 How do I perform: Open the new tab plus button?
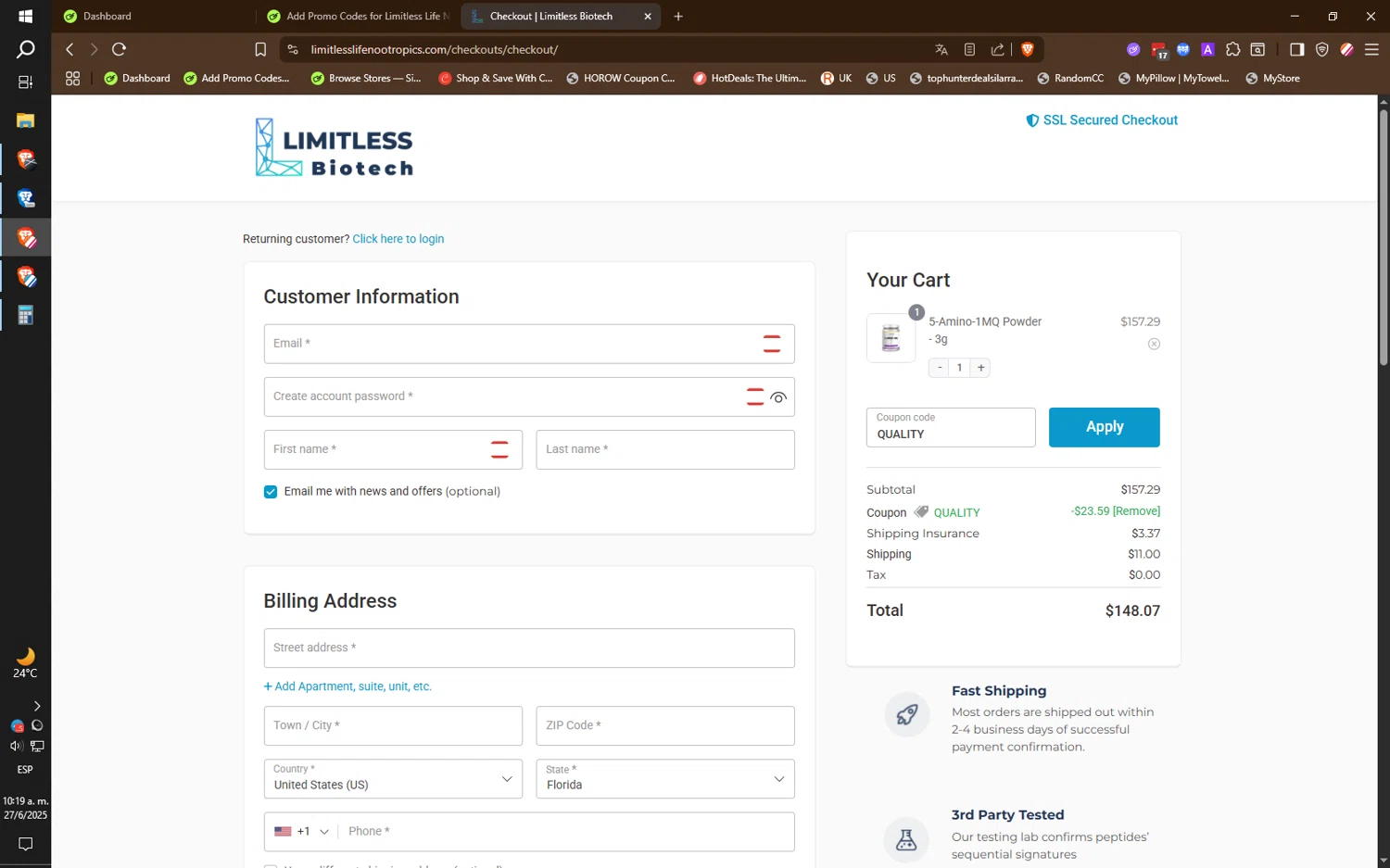(678, 16)
